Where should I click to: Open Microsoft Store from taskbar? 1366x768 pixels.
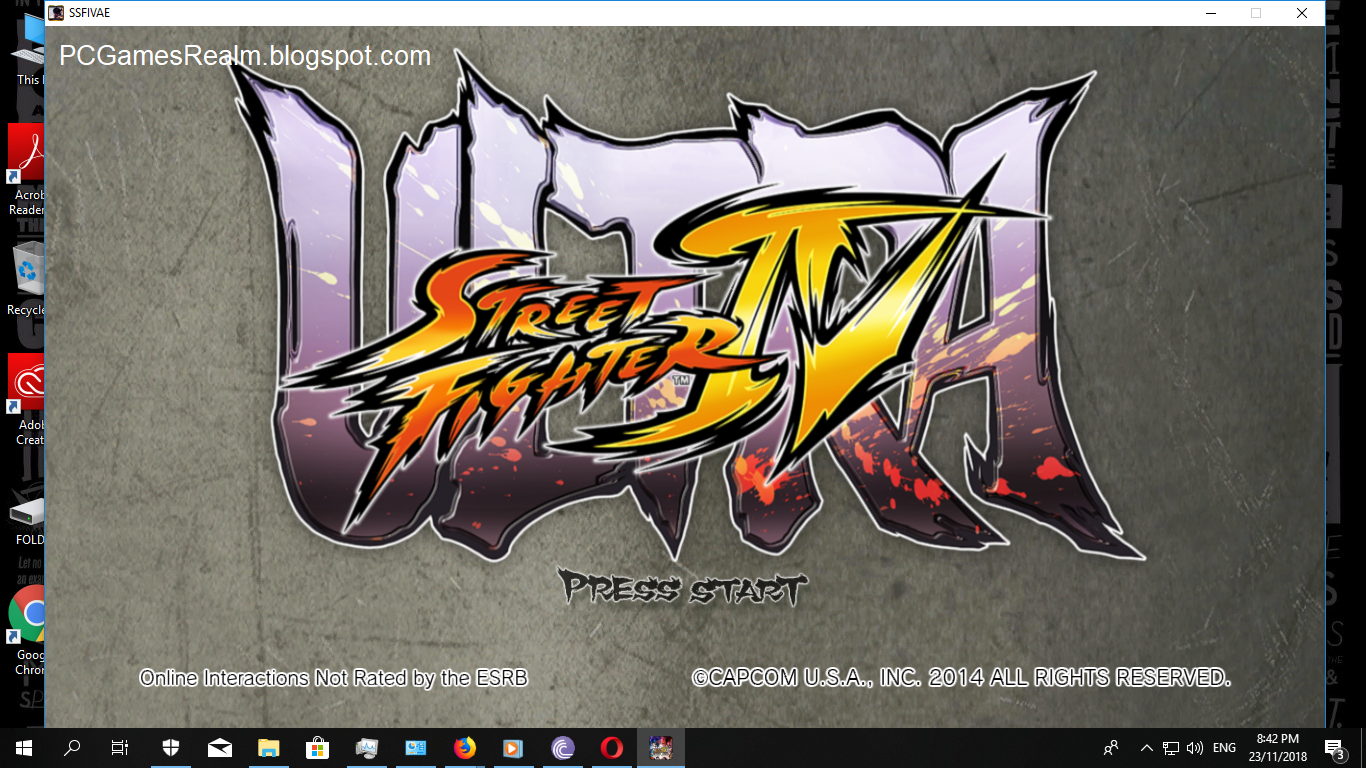pyautogui.click(x=318, y=747)
